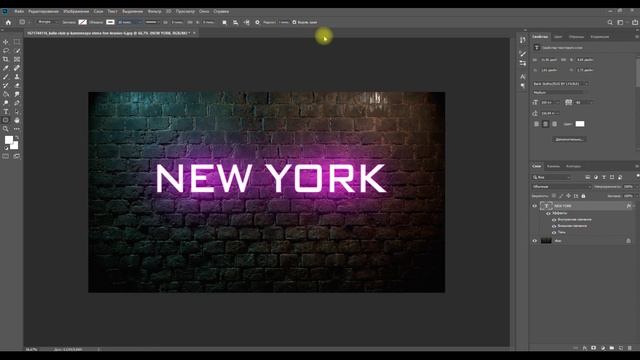Open the share icon at top right

pos(635,22)
